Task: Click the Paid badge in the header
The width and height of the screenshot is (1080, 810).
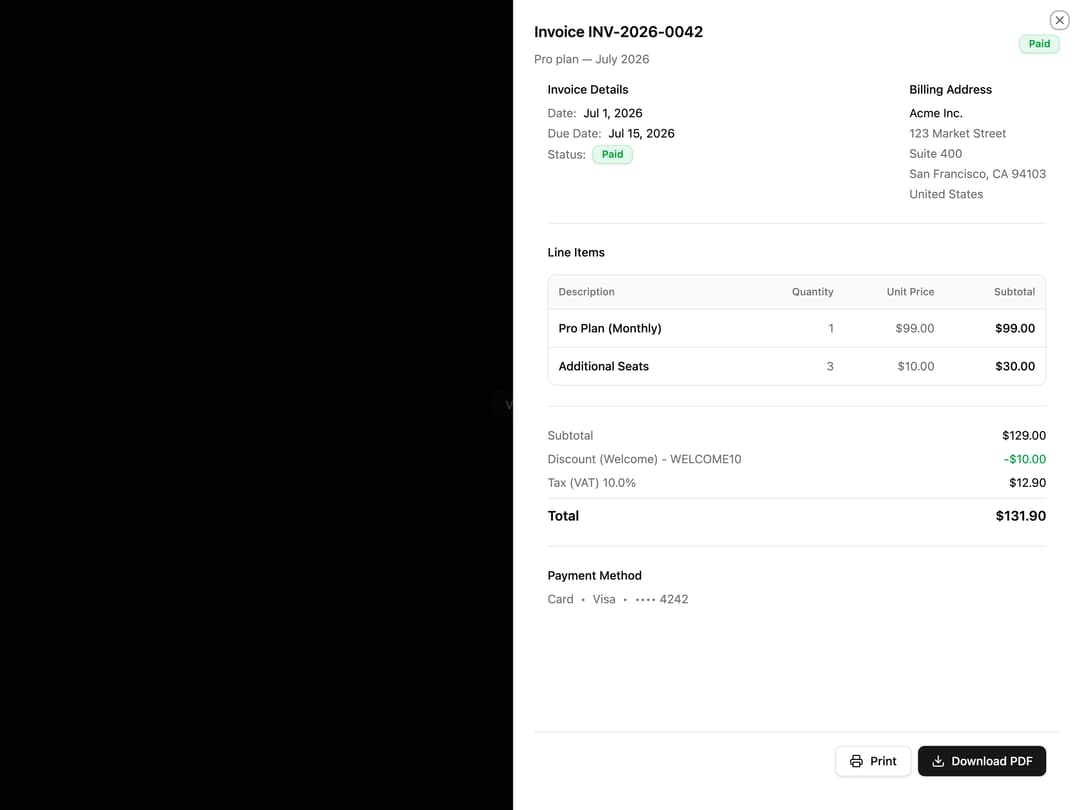Action: pyautogui.click(x=1039, y=44)
